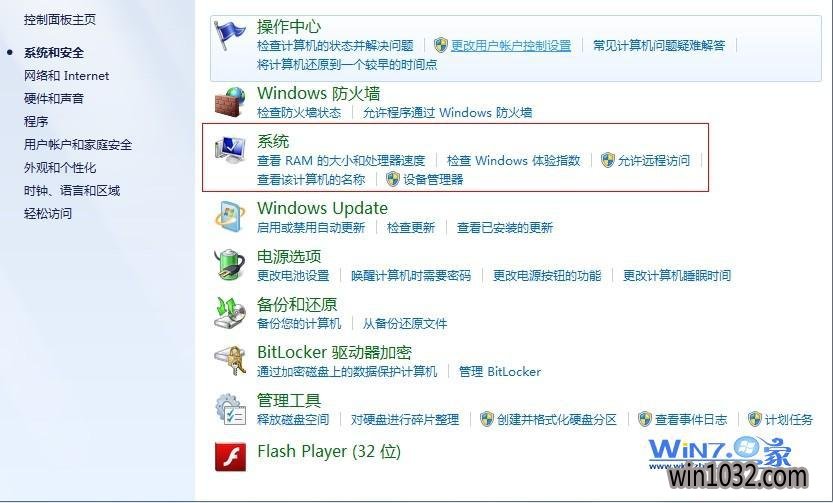Open the System computer monitor icon
This screenshot has height=503, width=833.
tap(230, 150)
